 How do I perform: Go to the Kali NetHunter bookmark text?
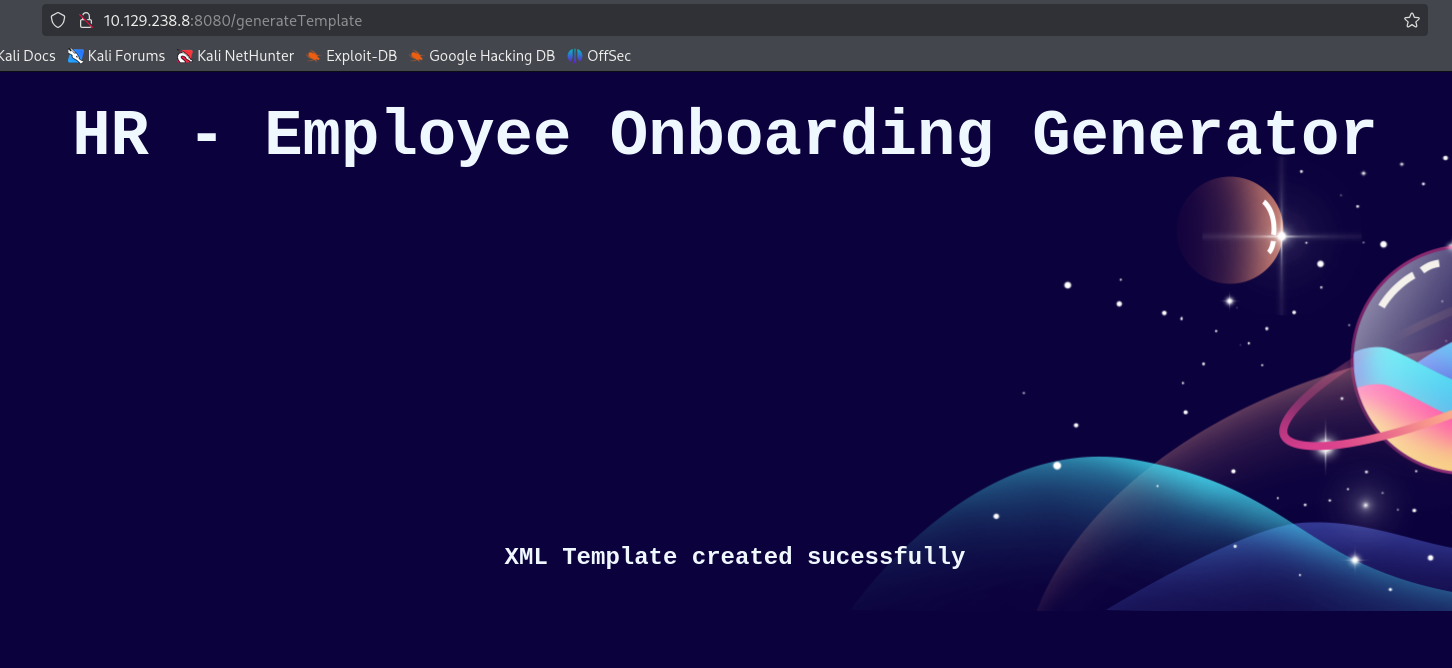(x=245, y=56)
